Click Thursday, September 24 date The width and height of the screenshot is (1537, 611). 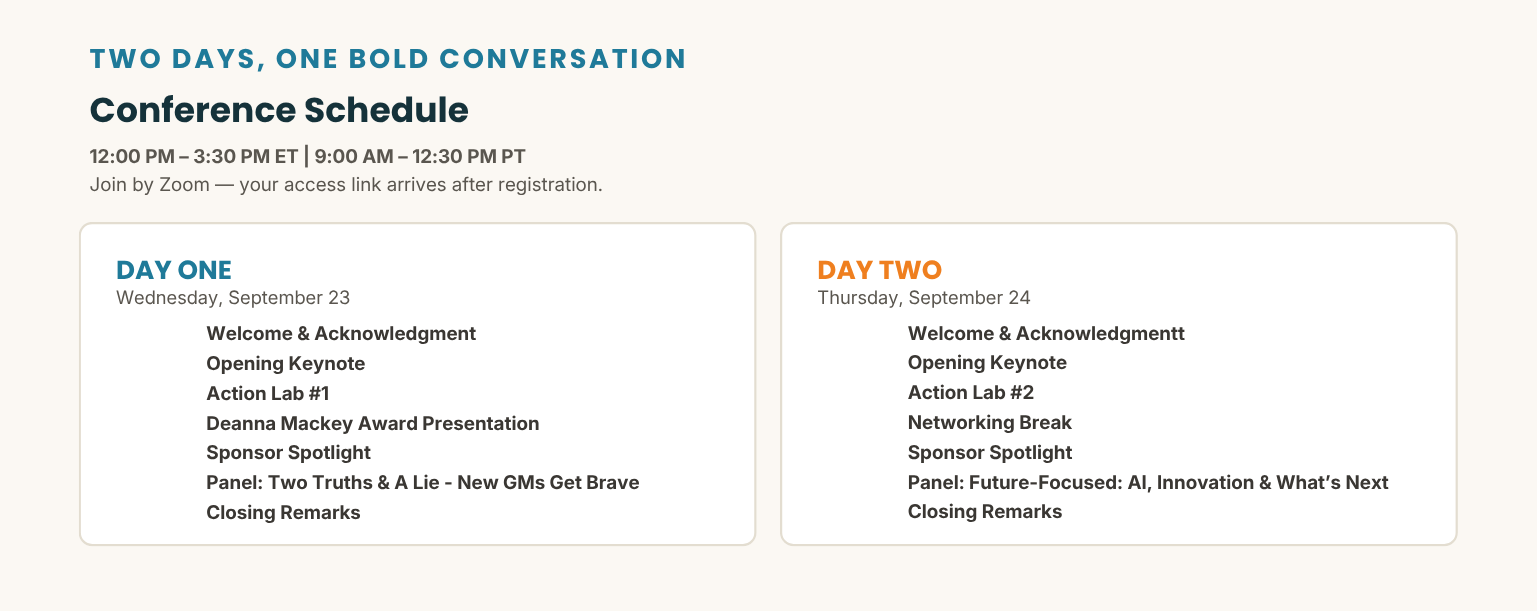point(924,298)
